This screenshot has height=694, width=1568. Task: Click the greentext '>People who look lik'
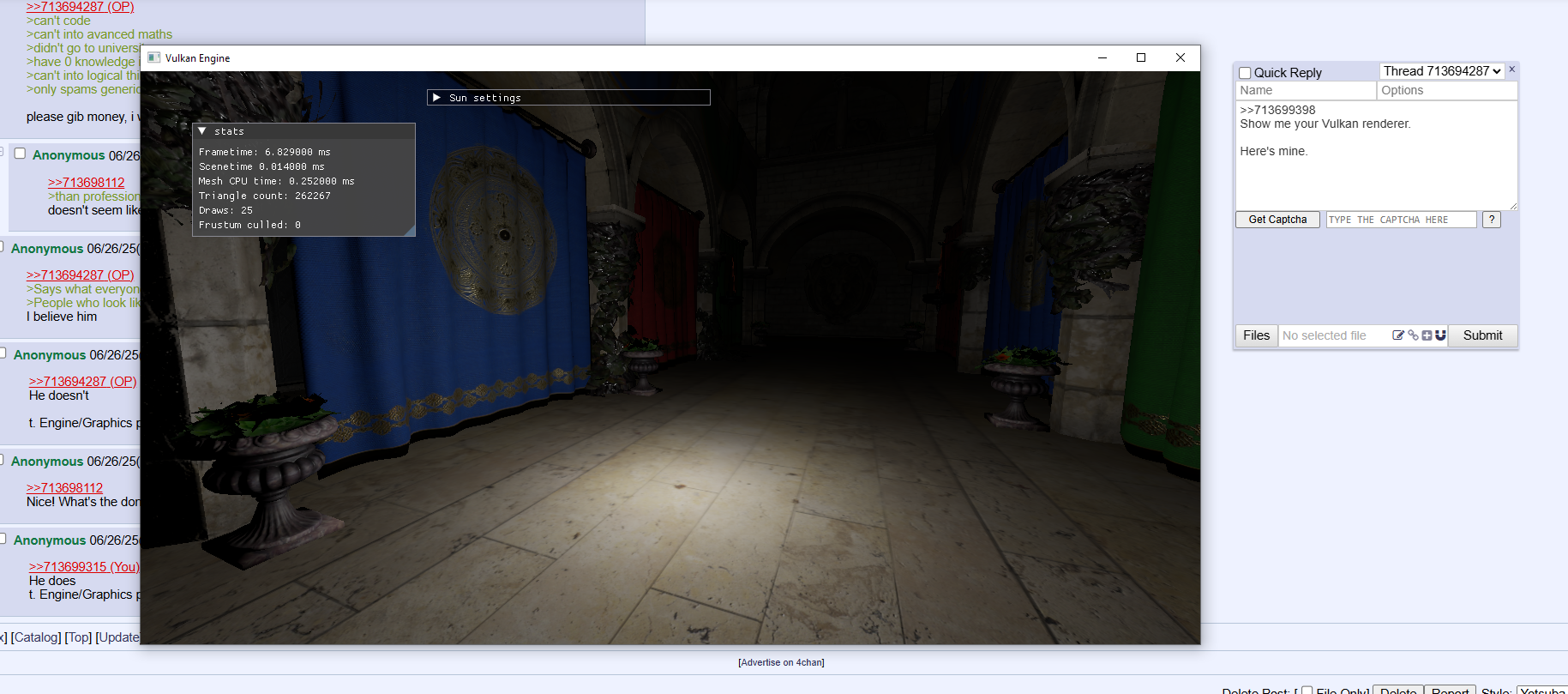[x=83, y=303]
